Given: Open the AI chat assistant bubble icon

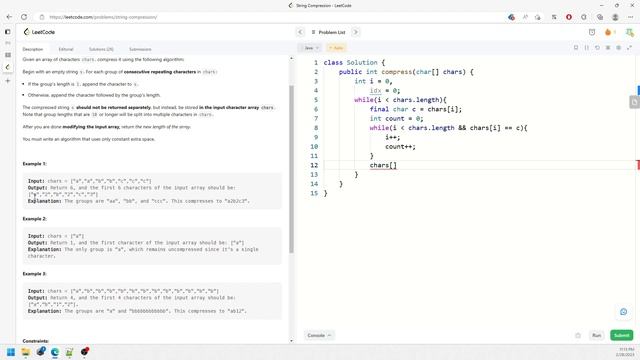Looking at the screenshot, I should (623, 312).
